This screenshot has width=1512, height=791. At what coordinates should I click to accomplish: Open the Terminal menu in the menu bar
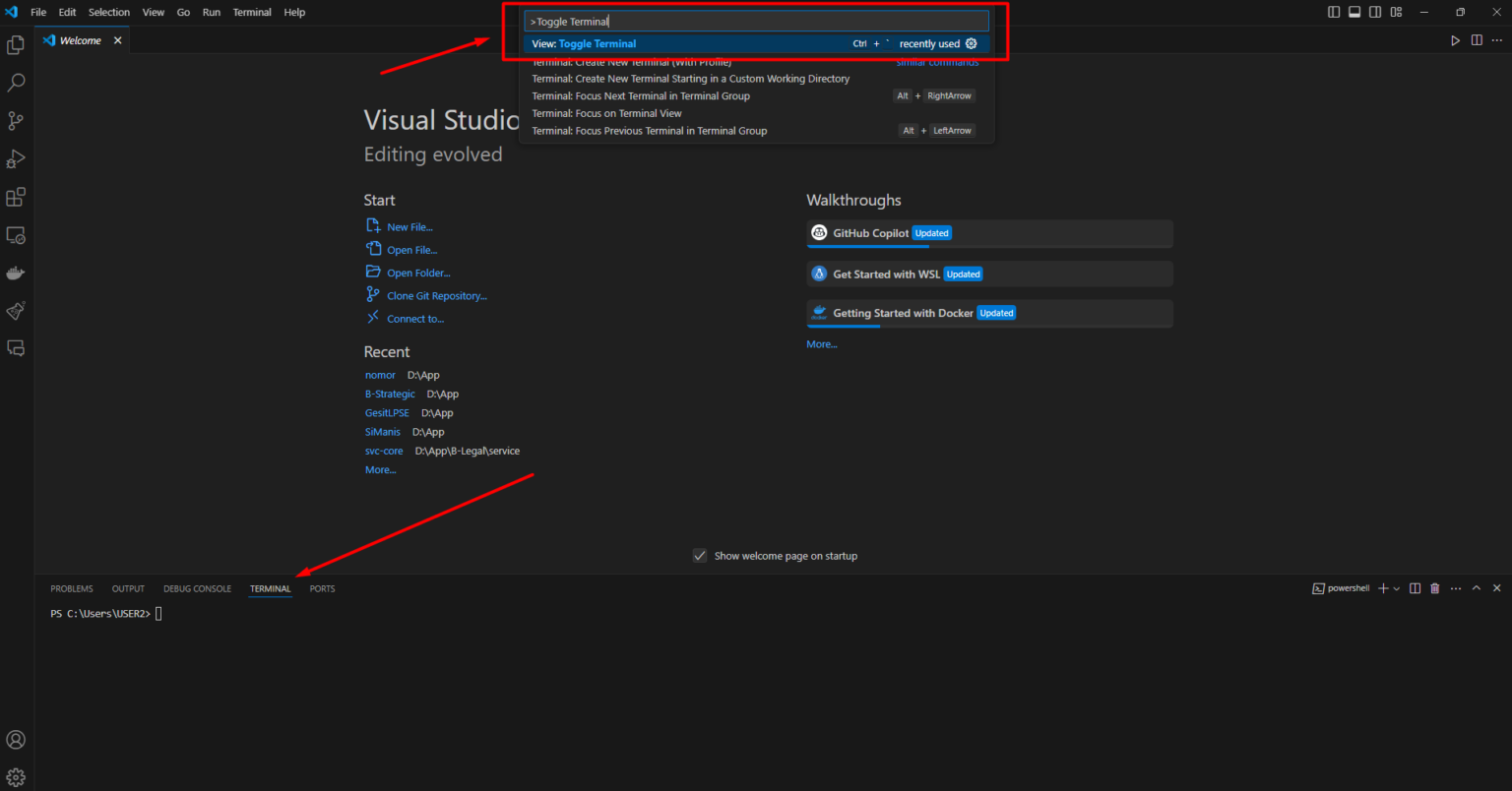point(252,12)
